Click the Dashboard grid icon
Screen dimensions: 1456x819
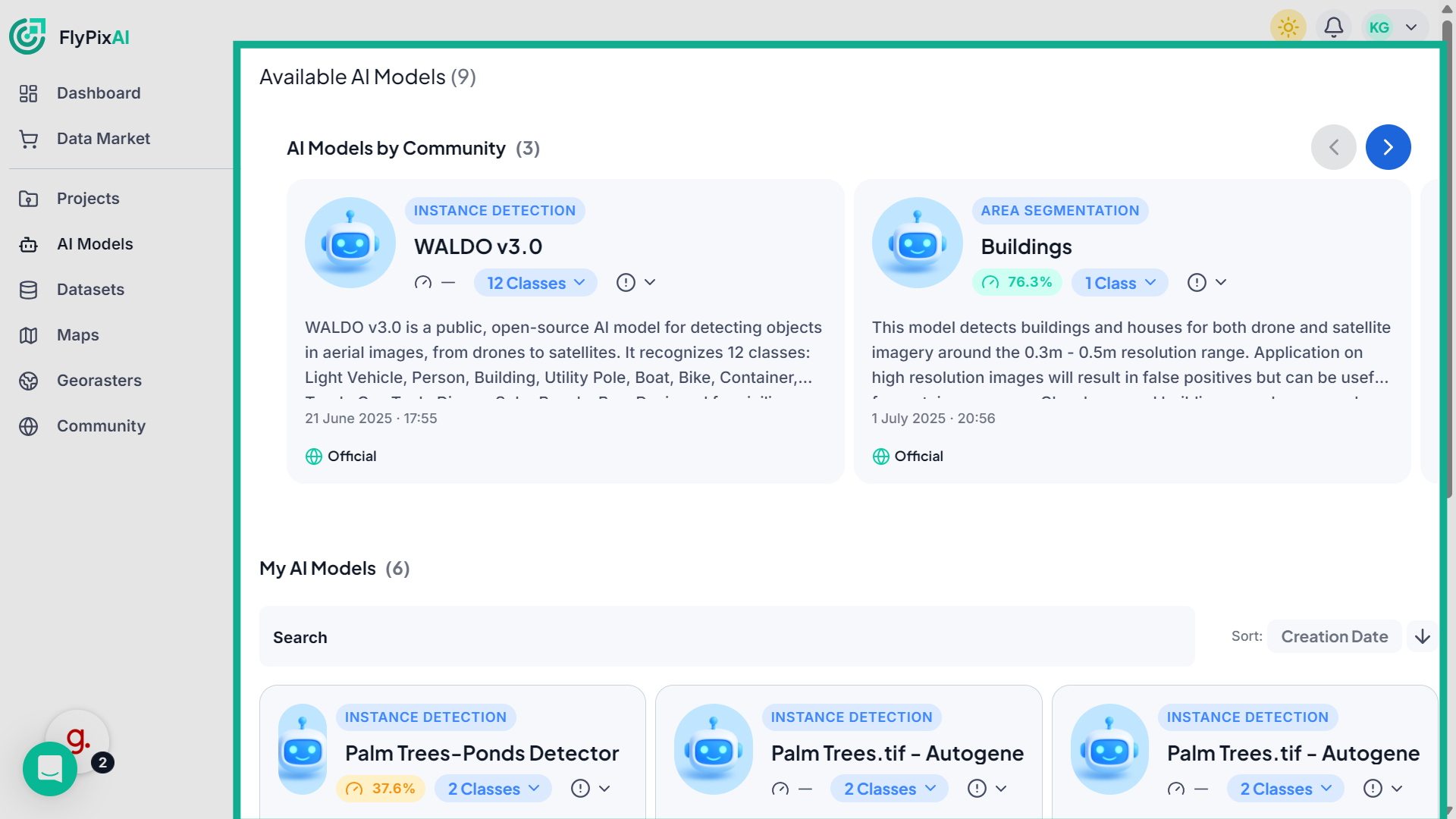point(28,93)
